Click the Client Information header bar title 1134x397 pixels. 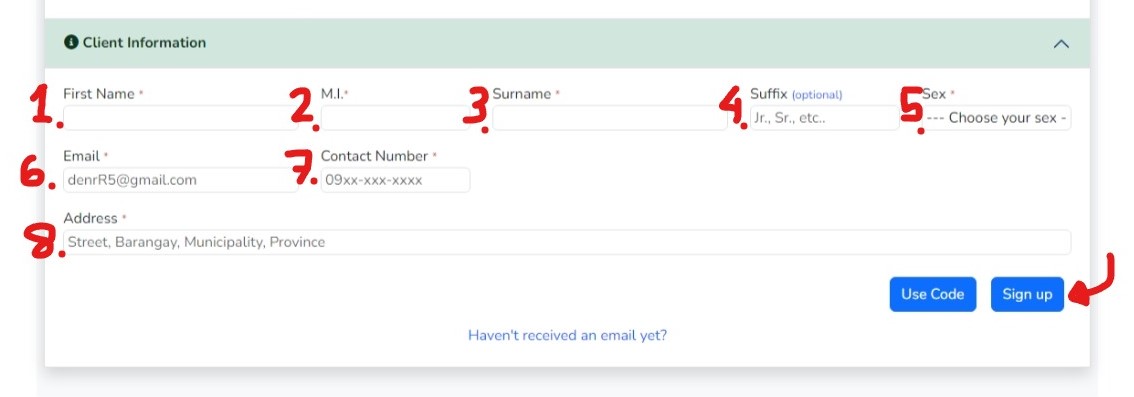144,43
